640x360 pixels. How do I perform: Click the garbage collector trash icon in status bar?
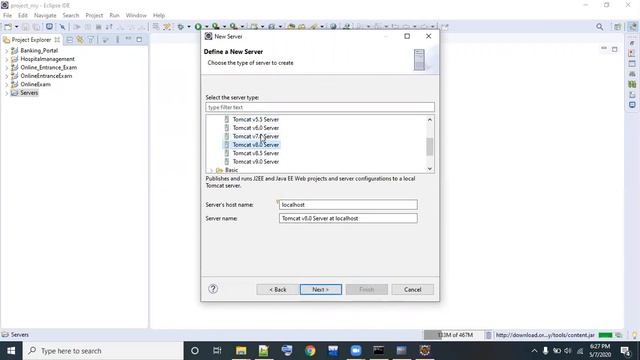pos(488,335)
